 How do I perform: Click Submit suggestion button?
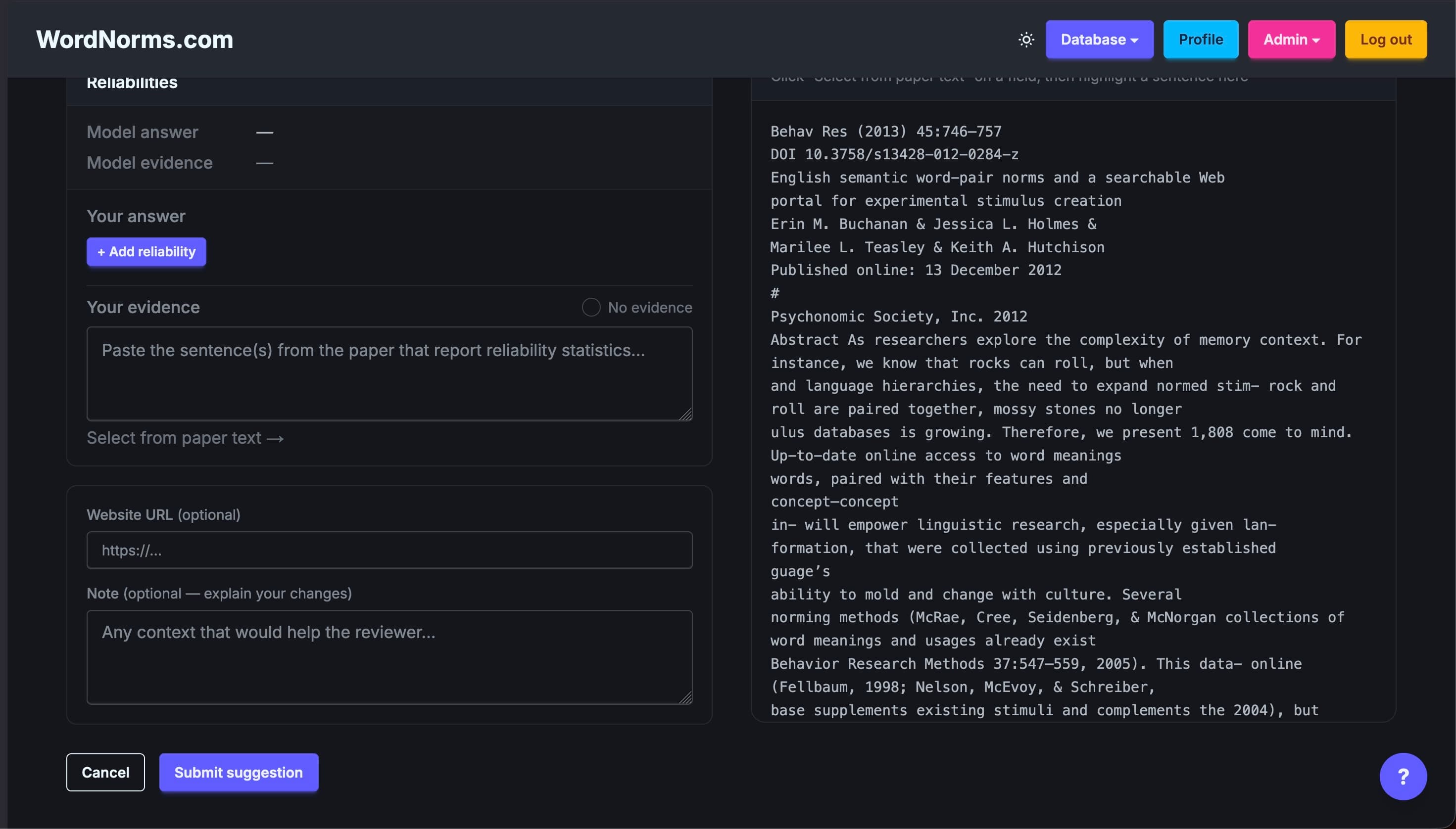click(x=239, y=772)
